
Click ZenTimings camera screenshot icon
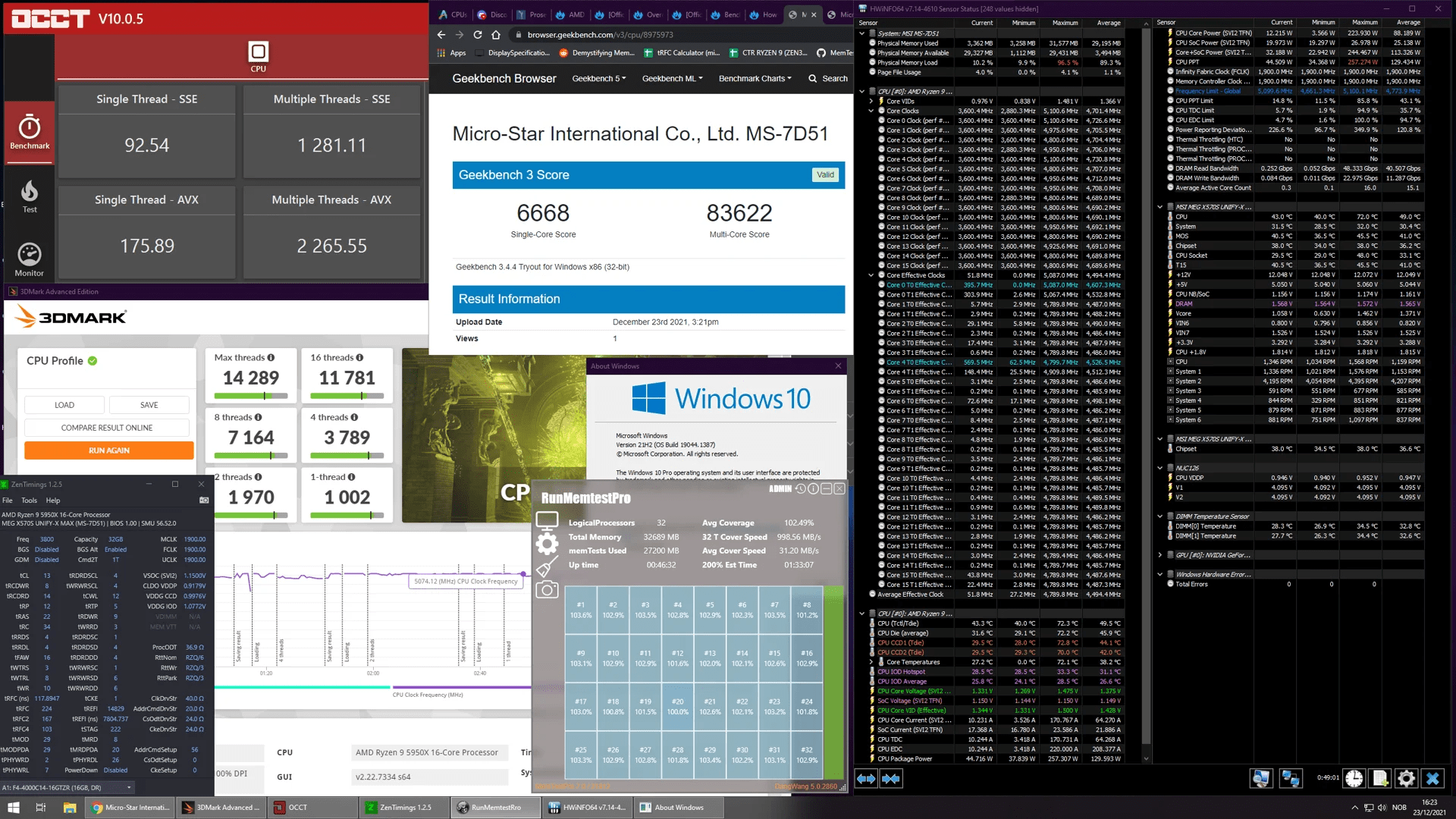coord(204,500)
